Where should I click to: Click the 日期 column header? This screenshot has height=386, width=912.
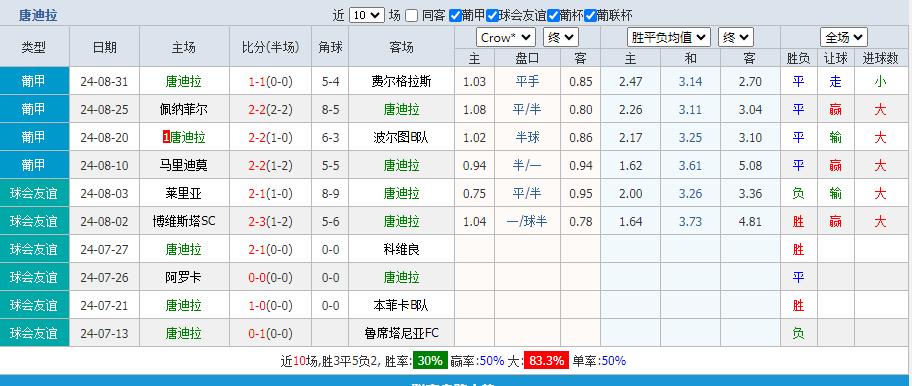pyautogui.click(x=104, y=47)
